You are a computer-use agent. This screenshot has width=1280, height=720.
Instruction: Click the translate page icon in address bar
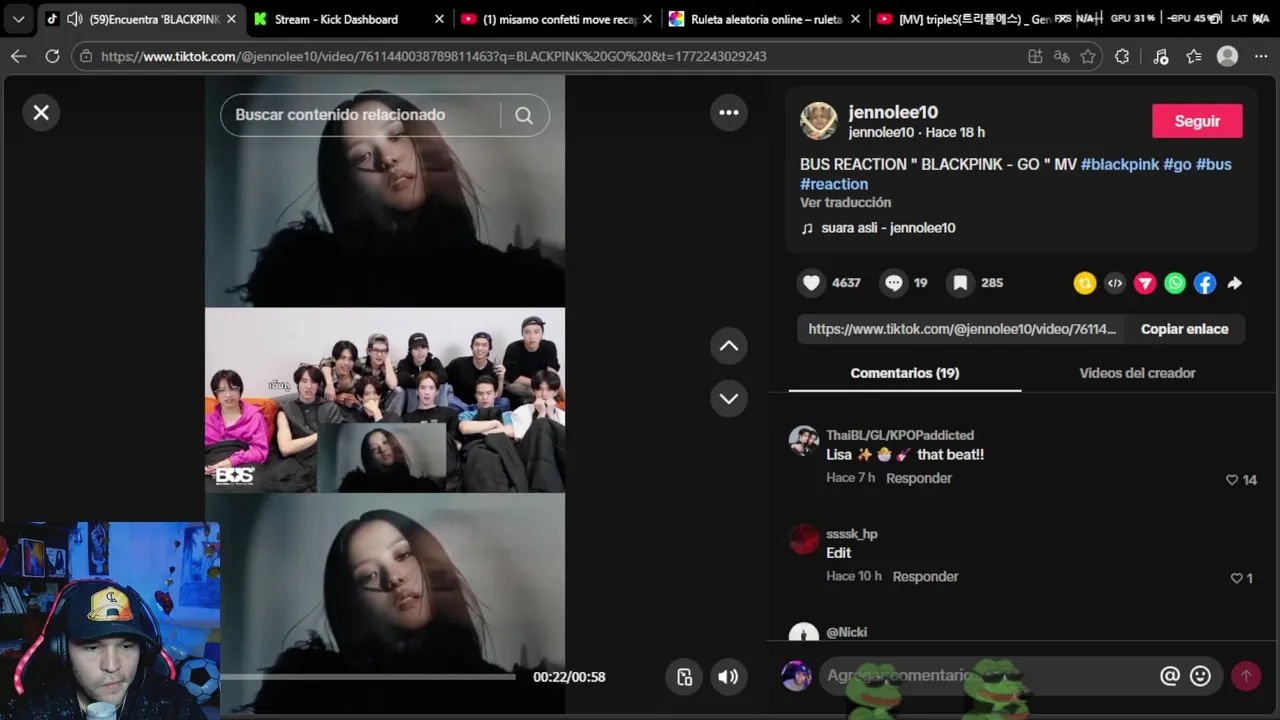pos(1062,57)
